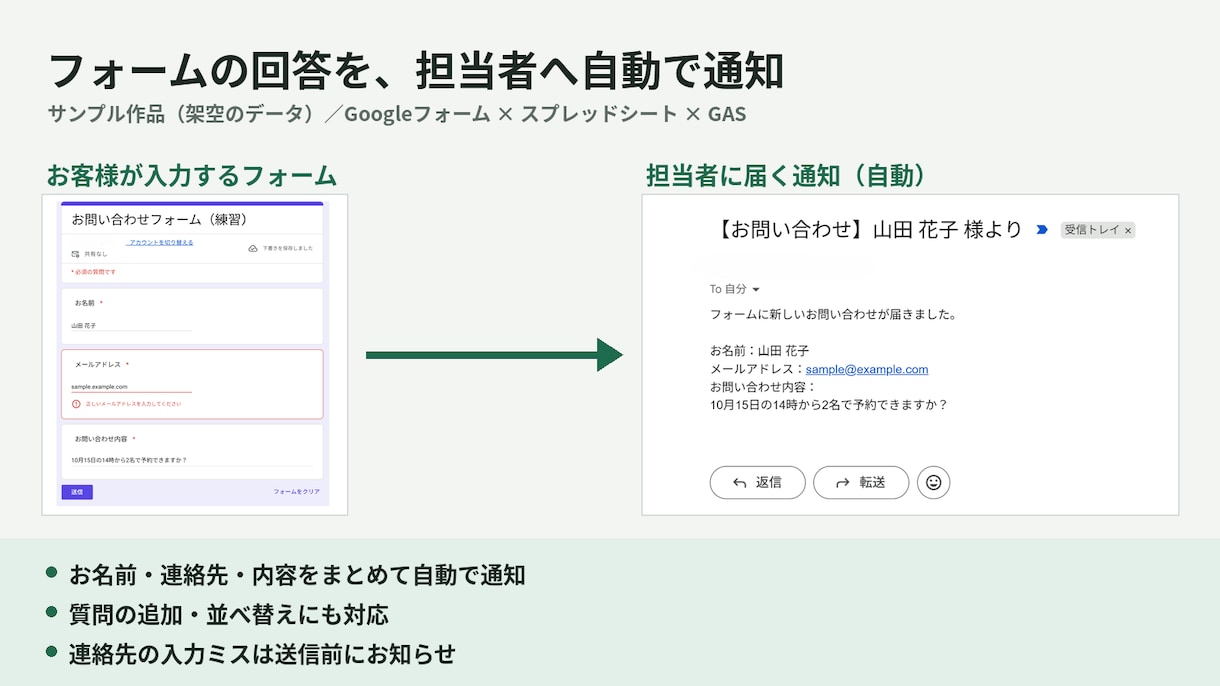
Task: Click the お問い合わせ内容 answer field
Action: point(191,461)
